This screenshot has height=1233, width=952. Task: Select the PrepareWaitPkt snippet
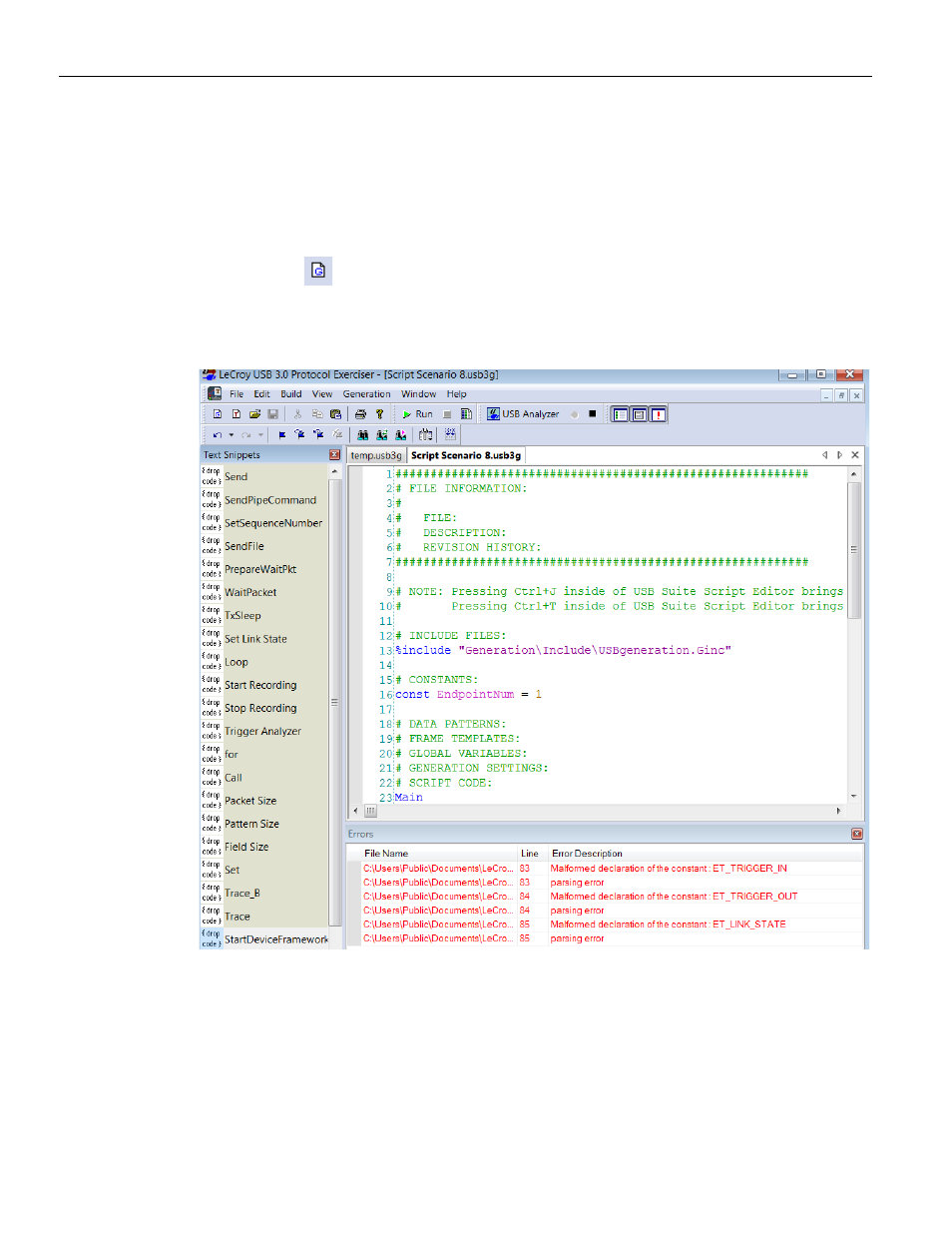click(260, 570)
